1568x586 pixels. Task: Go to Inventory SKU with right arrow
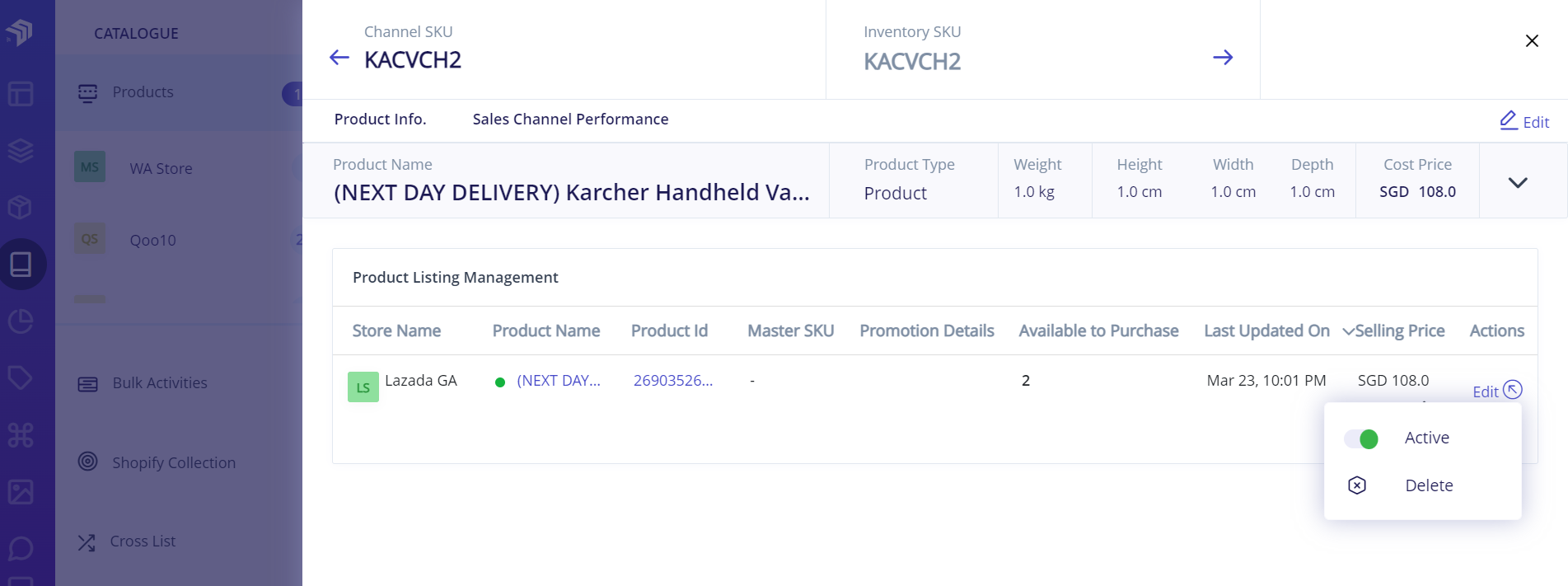point(1223,57)
